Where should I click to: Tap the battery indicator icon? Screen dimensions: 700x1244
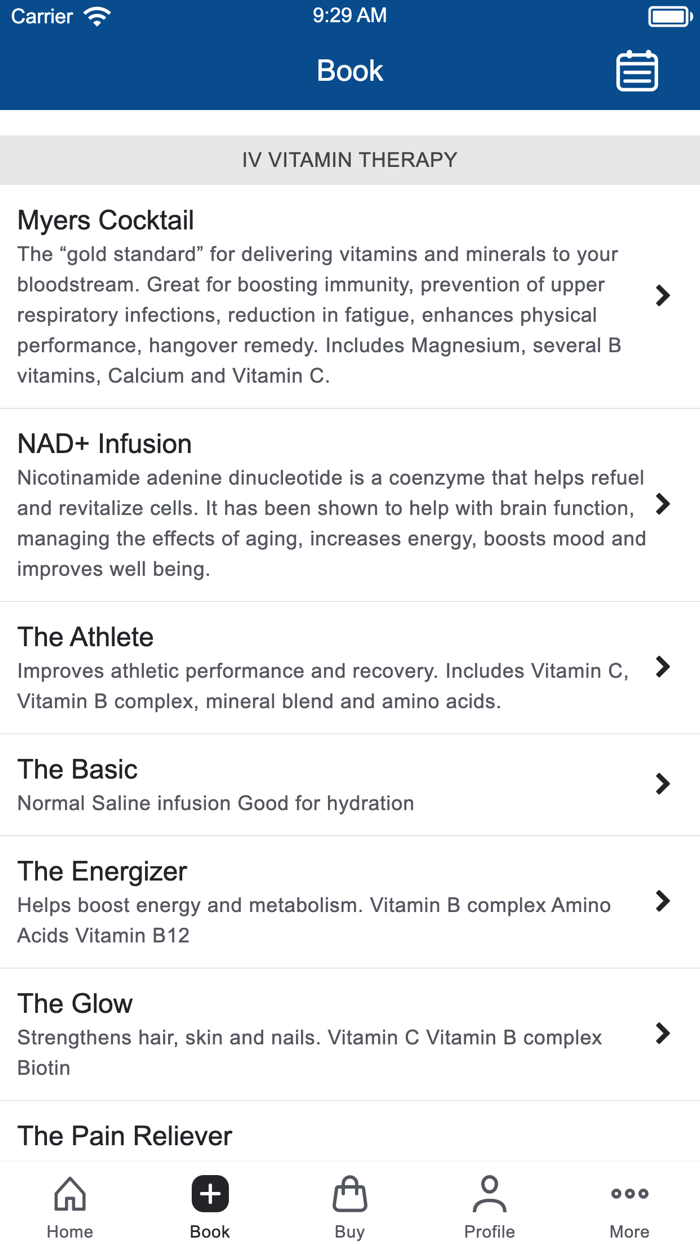pyautogui.click(x=668, y=16)
